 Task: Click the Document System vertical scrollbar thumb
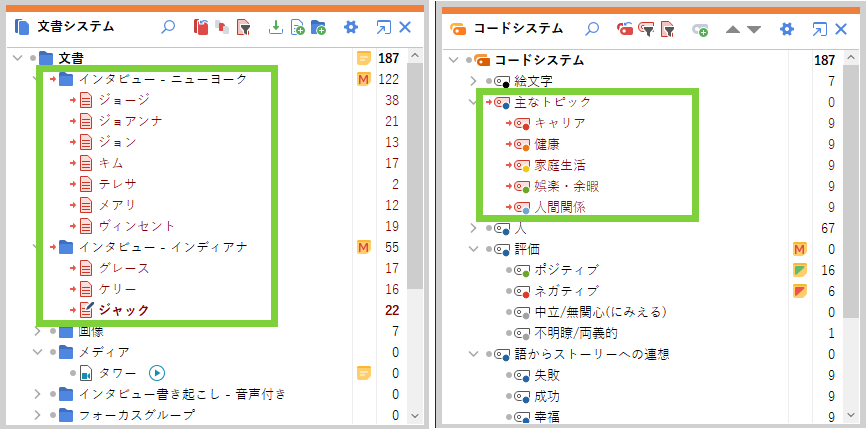tap(415, 175)
